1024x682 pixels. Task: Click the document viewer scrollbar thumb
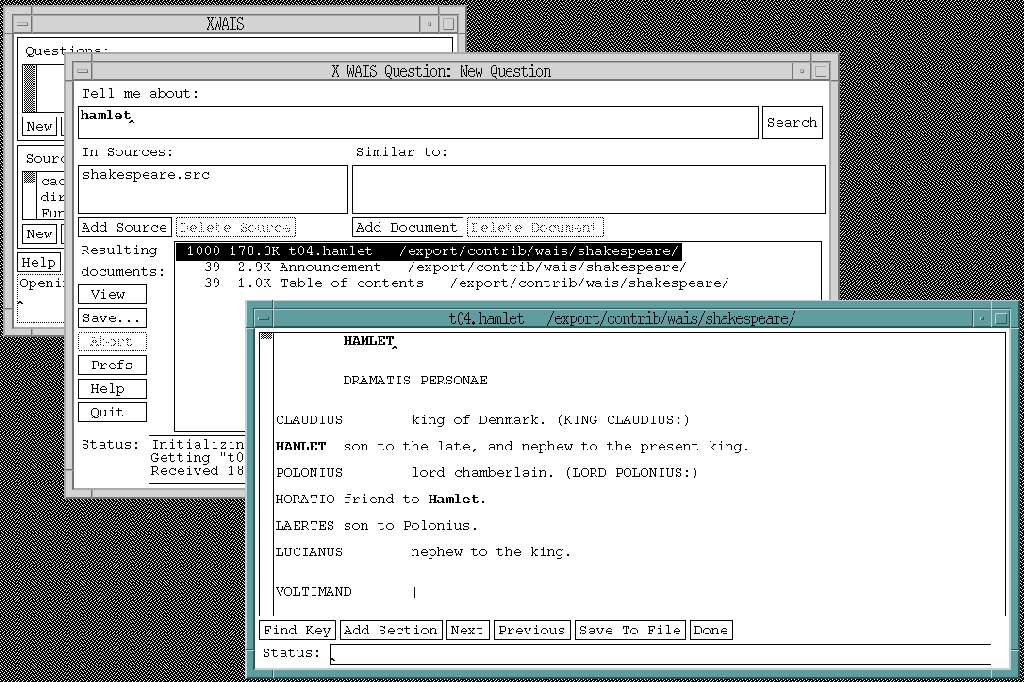coord(266,337)
